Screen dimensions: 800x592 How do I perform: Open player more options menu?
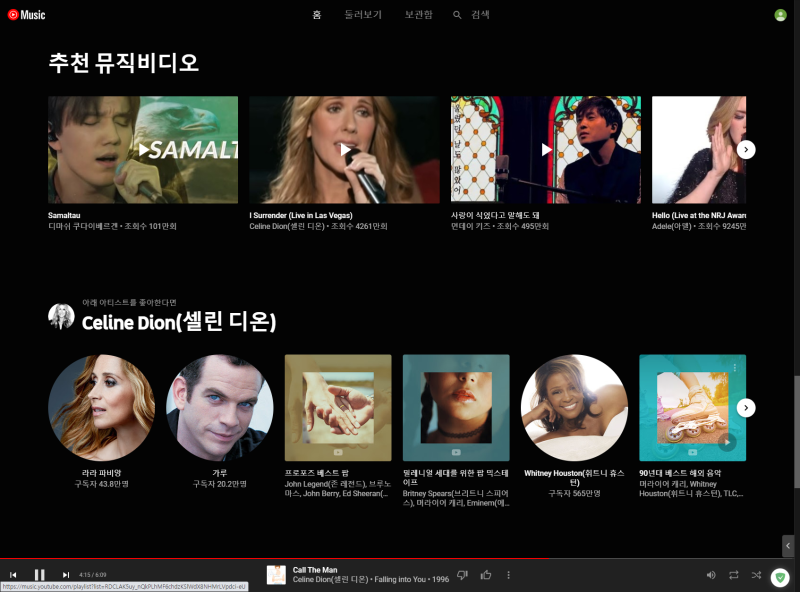click(508, 575)
